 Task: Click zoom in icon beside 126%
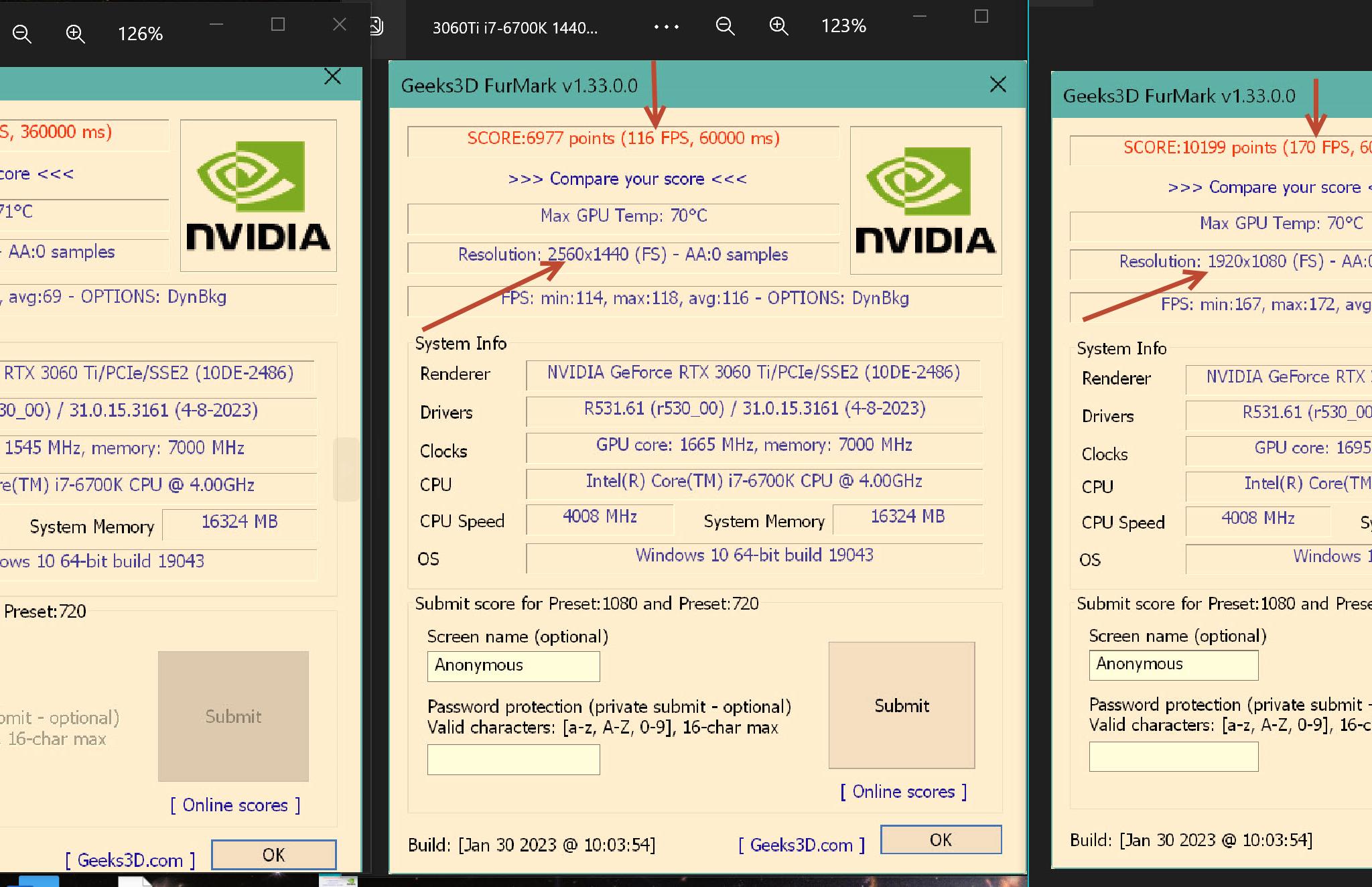click(75, 34)
